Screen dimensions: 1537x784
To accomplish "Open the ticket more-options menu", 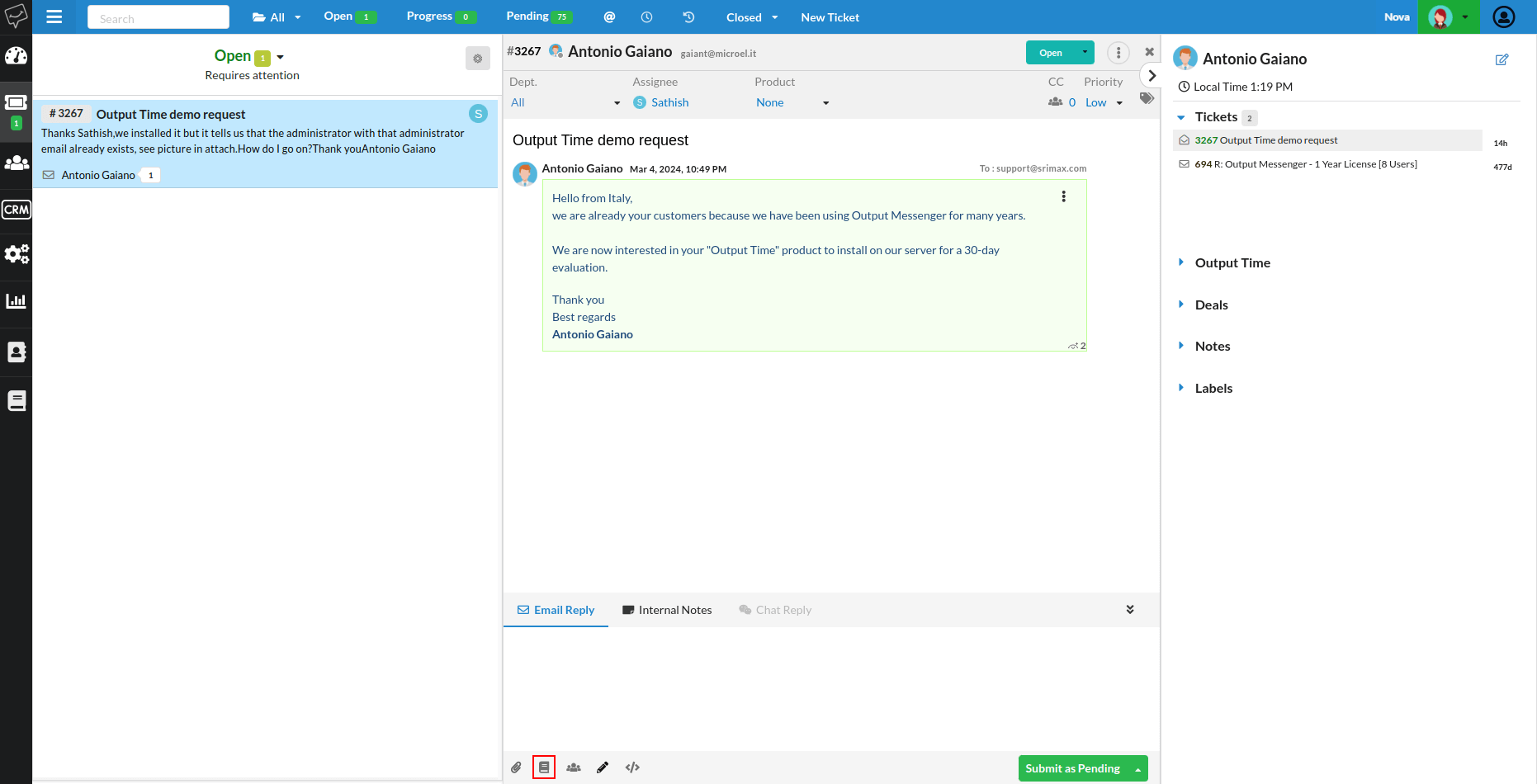I will (x=1118, y=53).
